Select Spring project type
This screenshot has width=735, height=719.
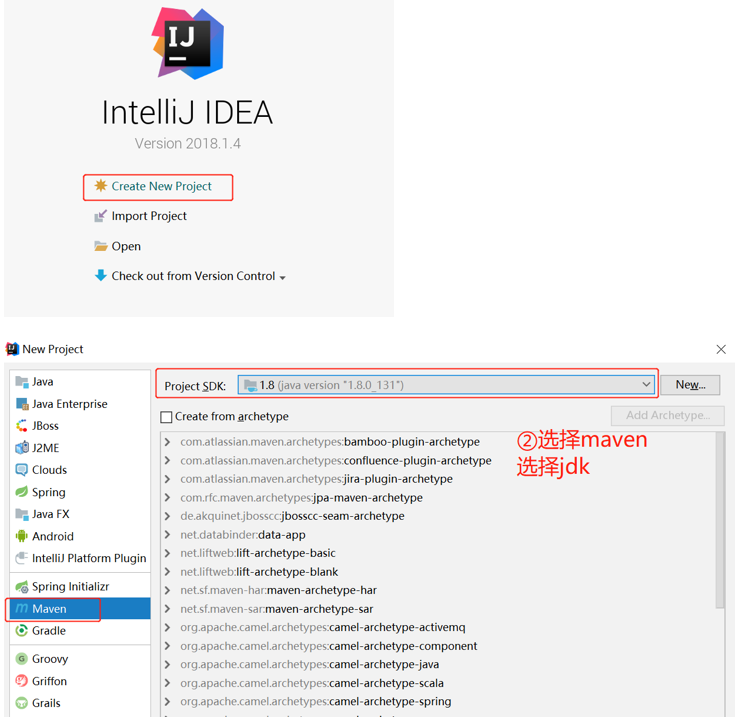tap(80, 492)
